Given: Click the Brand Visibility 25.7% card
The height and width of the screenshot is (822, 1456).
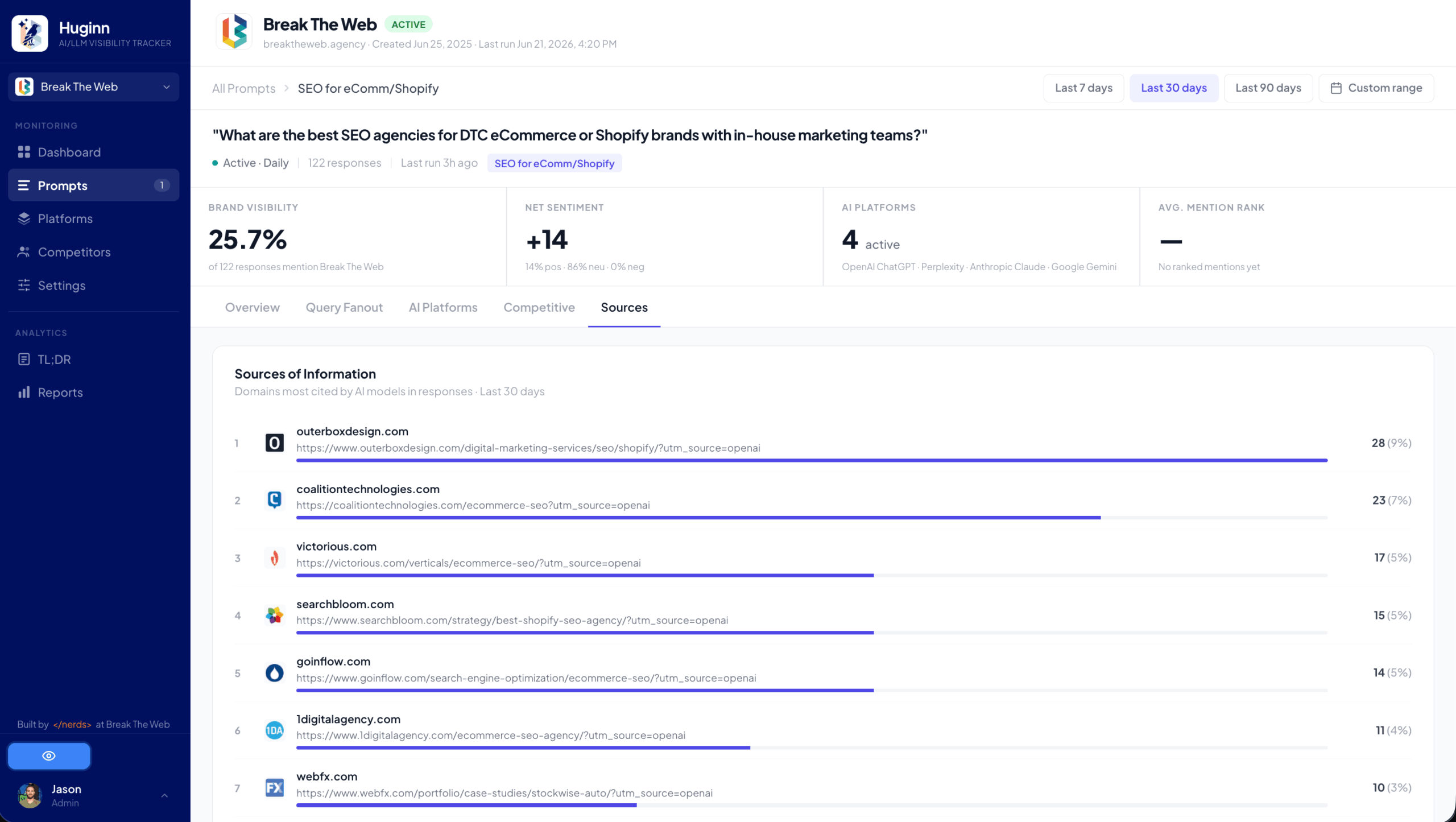Looking at the screenshot, I should [349, 237].
